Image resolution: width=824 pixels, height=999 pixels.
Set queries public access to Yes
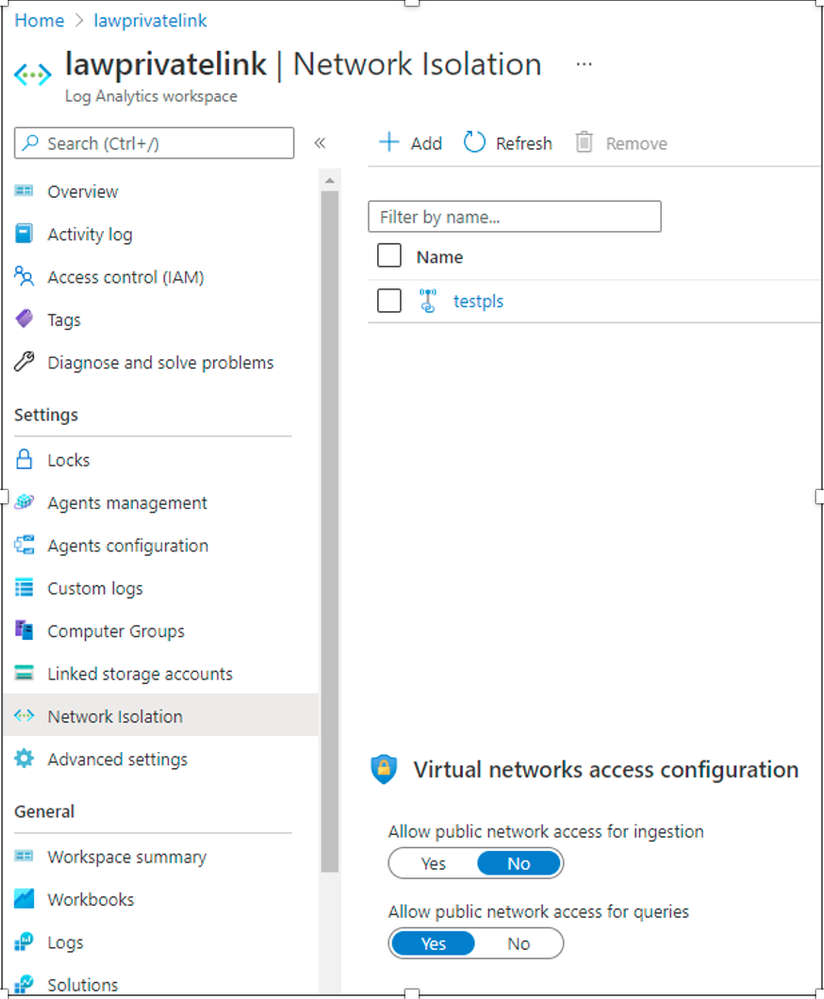click(x=433, y=944)
